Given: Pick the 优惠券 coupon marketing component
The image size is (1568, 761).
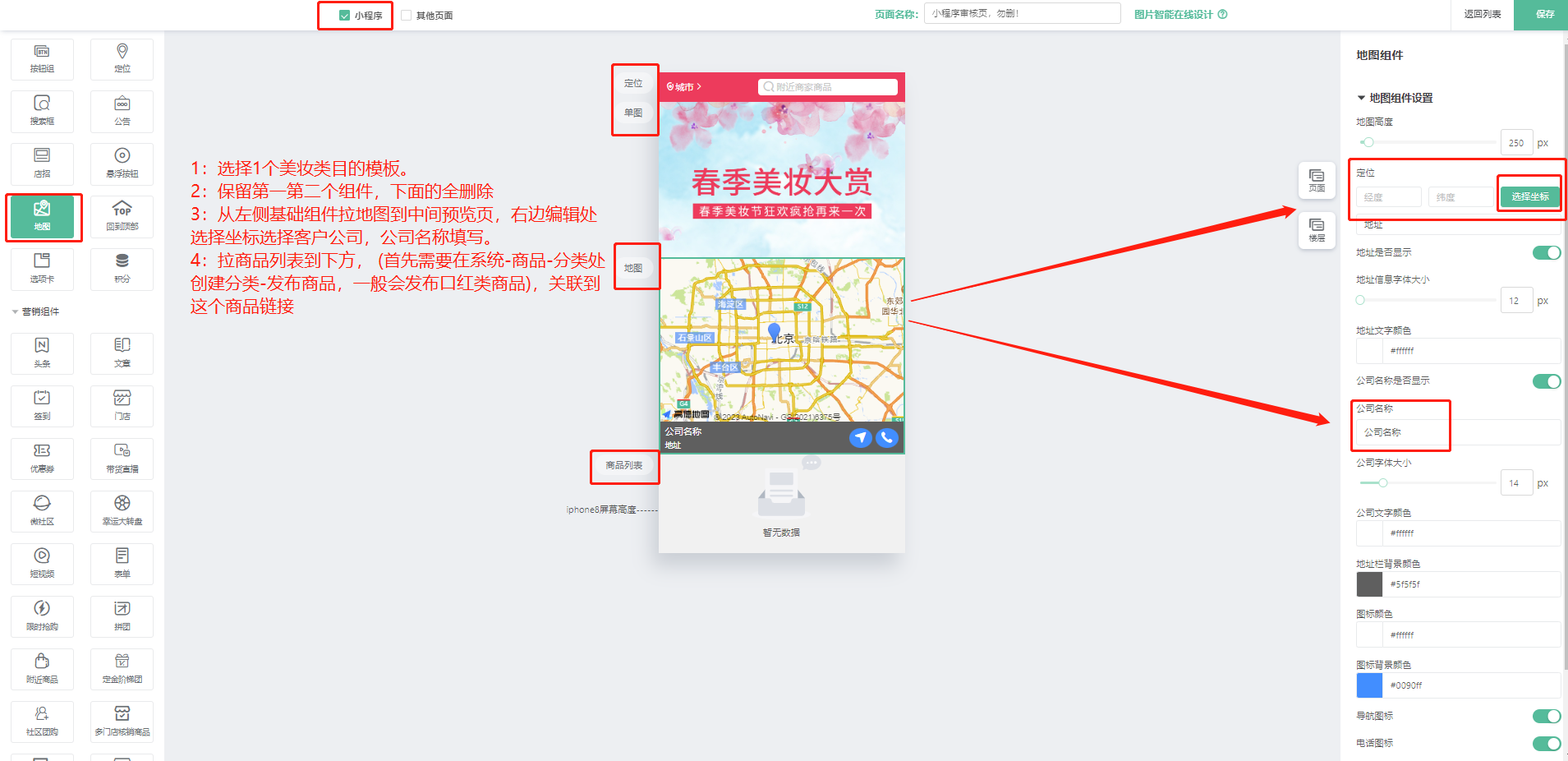Looking at the screenshot, I should (x=42, y=459).
